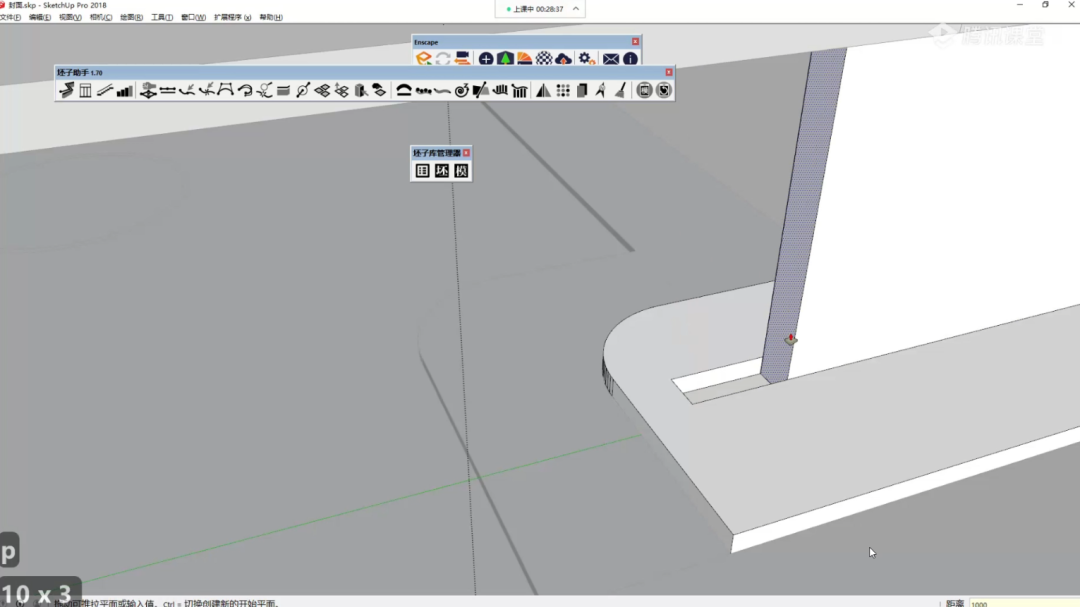Screen dimensions: 1080x607
Task: Click the building block icon in 坯子助手
Action: 360,90
